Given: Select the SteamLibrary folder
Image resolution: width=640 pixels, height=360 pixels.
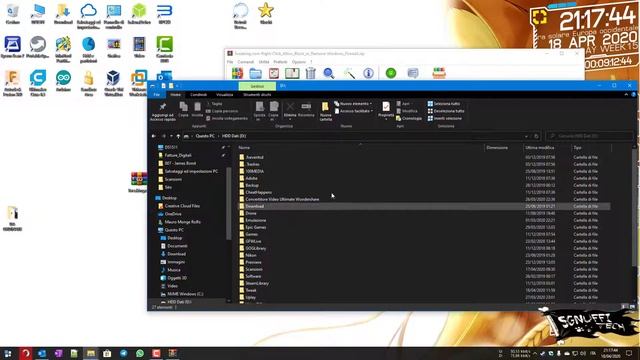Looking at the screenshot, I should click(x=257, y=283).
